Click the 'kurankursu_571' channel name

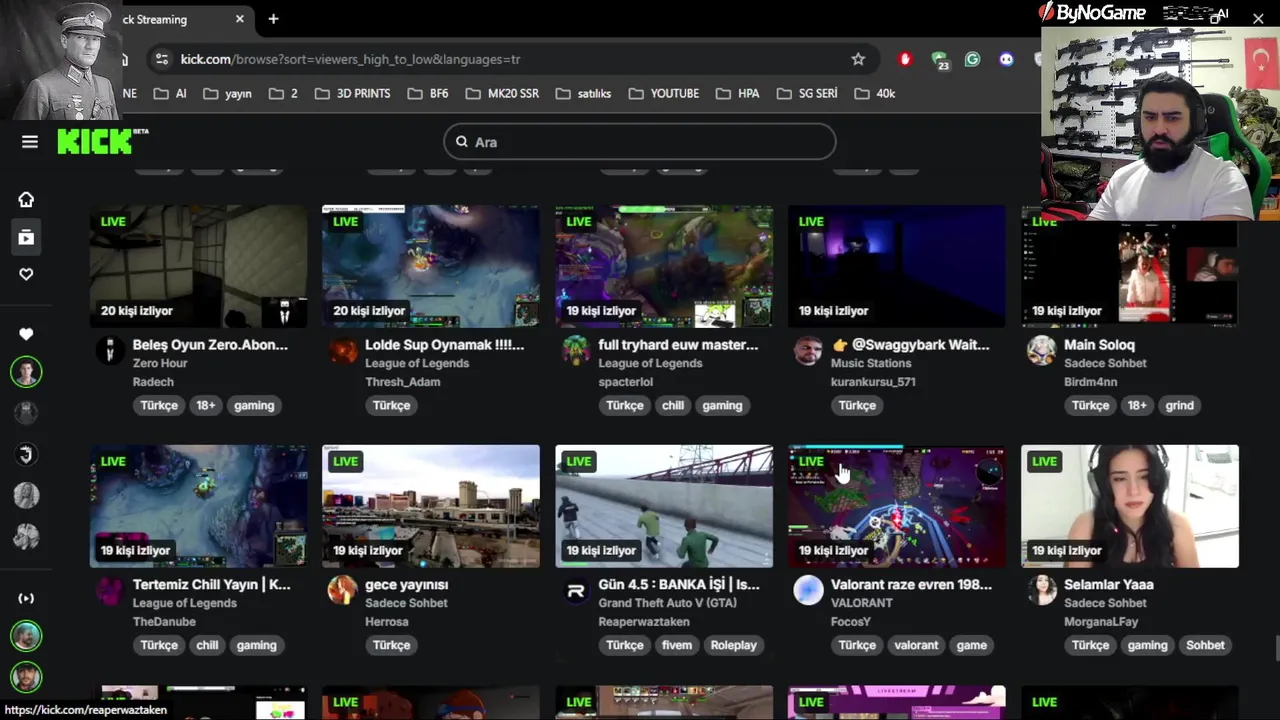coord(873,381)
